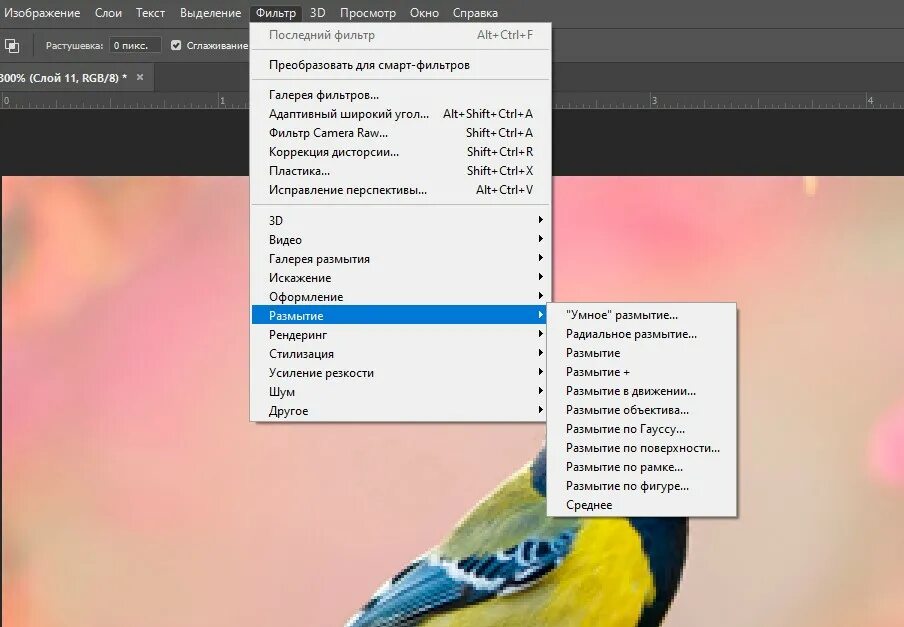Expand the Оформление submenu
This screenshot has height=627, width=904.
coord(401,297)
